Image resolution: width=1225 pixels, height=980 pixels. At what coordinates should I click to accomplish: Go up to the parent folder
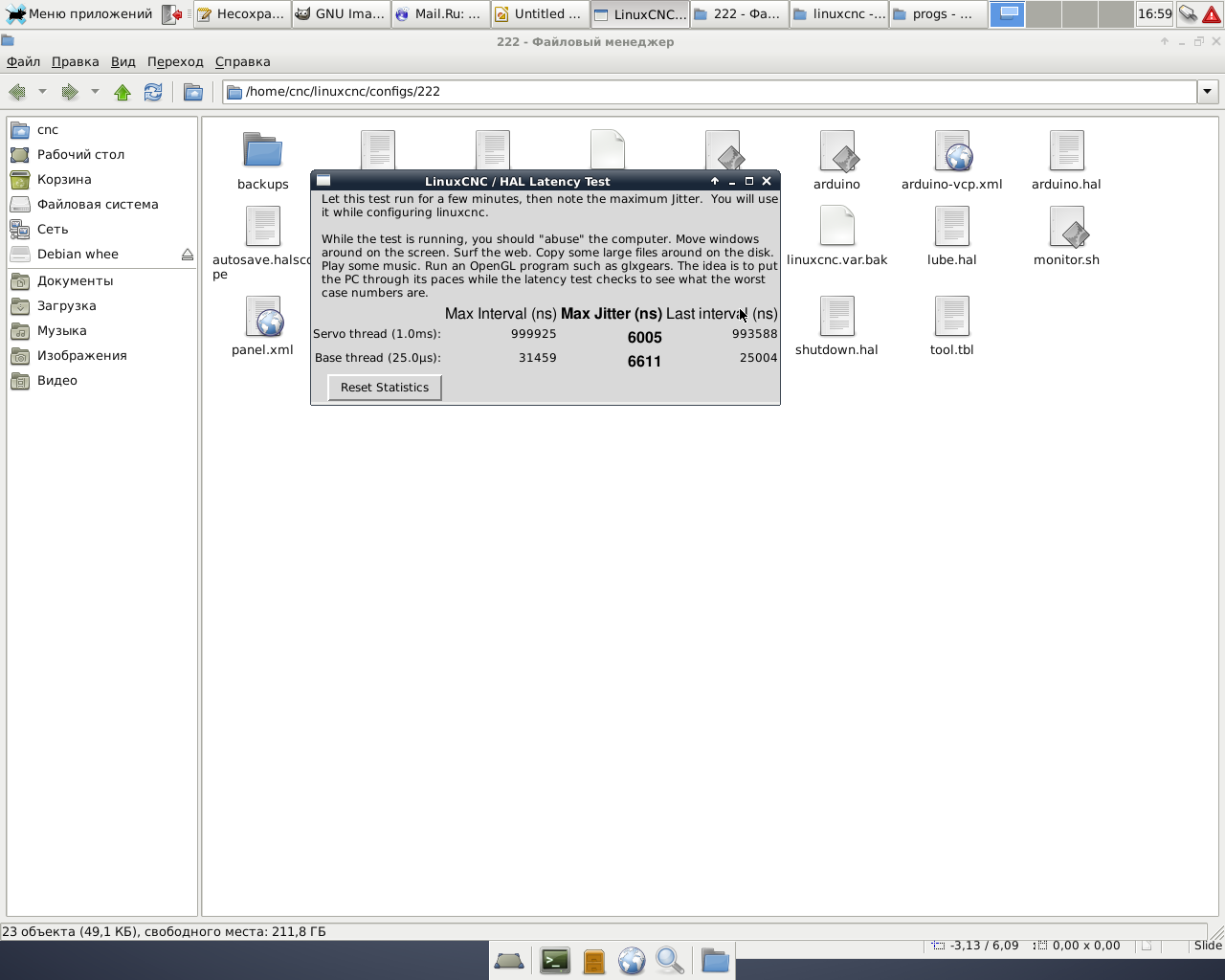tap(122, 92)
